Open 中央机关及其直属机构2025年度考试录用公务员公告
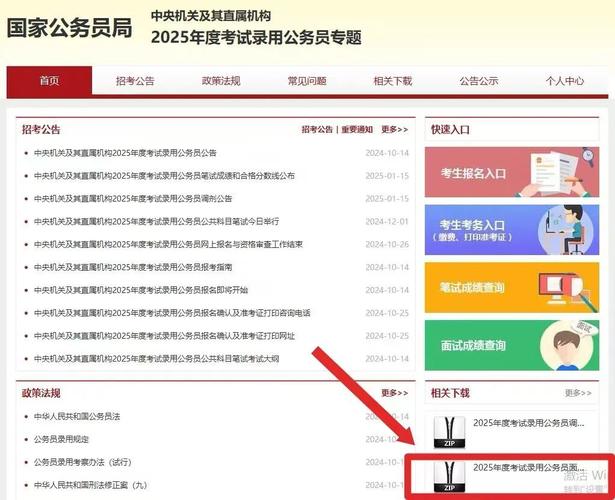The width and height of the screenshot is (615, 500). [x=125, y=153]
